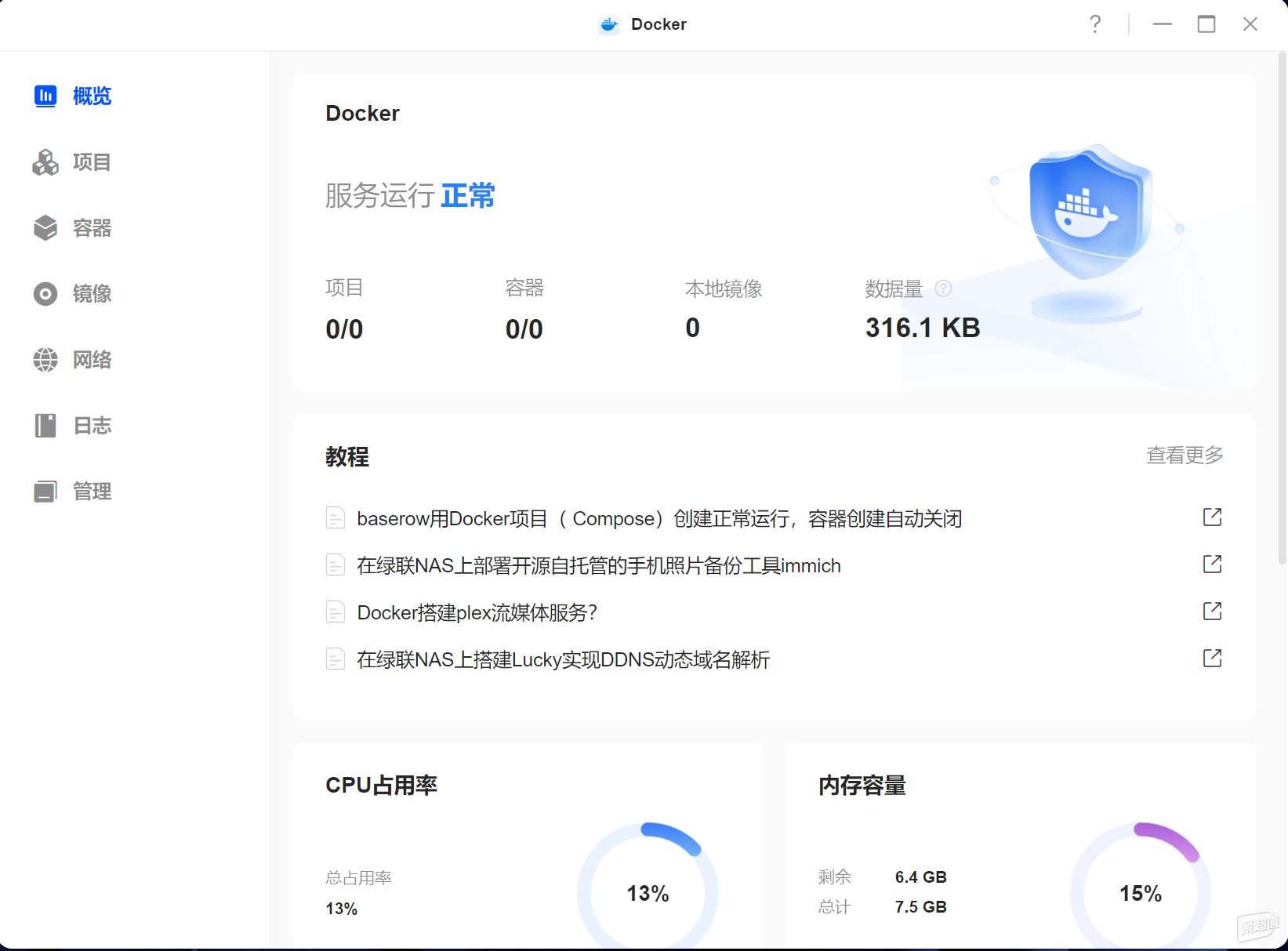This screenshot has width=1288, height=951.
Task: Click external-link icon for Lucky DDNS tutorial
Action: click(x=1213, y=659)
